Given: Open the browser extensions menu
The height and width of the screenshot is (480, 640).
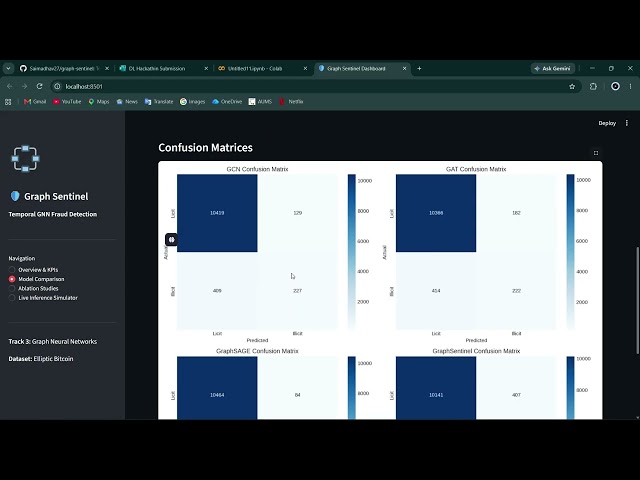Looking at the screenshot, I should click(593, 86).
